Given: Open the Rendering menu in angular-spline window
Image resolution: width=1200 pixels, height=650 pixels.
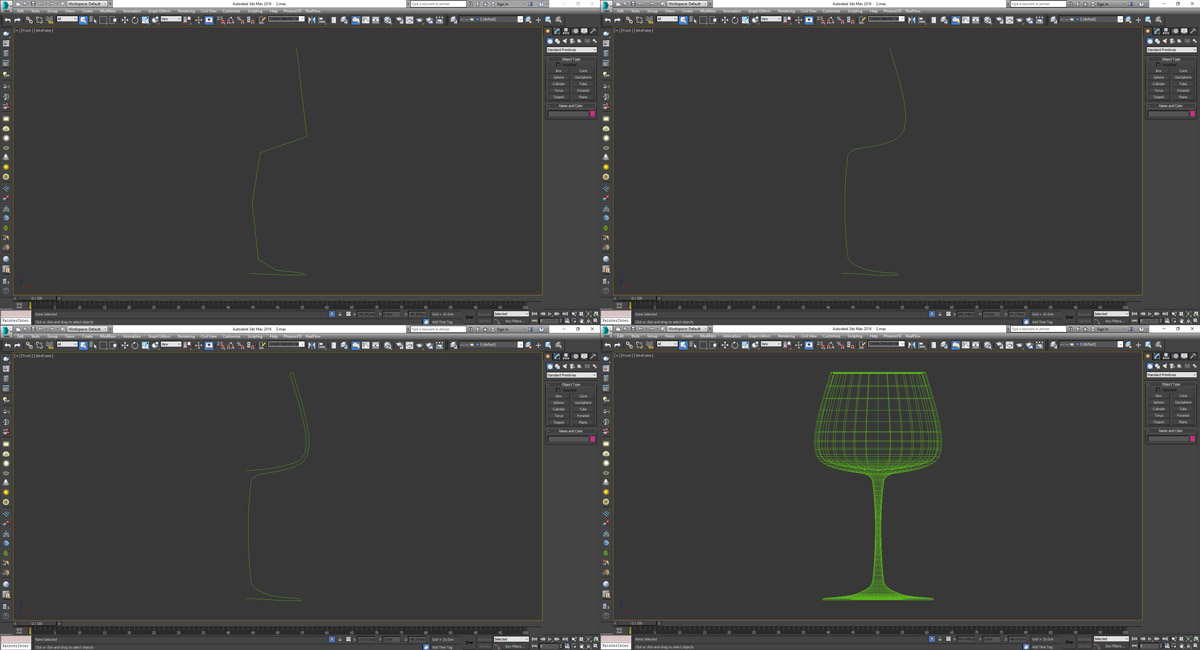Looking at the screenshot, I should click(186, 11).
